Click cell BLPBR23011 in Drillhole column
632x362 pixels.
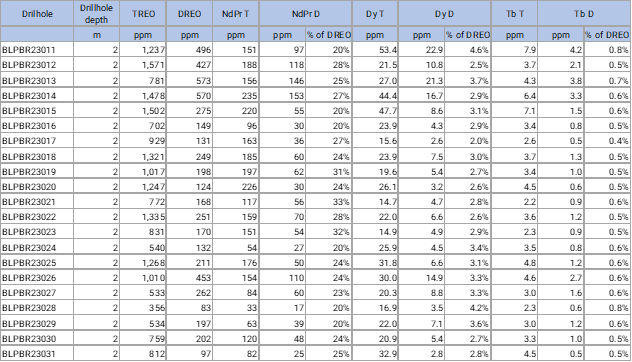[x=37, y=50]
